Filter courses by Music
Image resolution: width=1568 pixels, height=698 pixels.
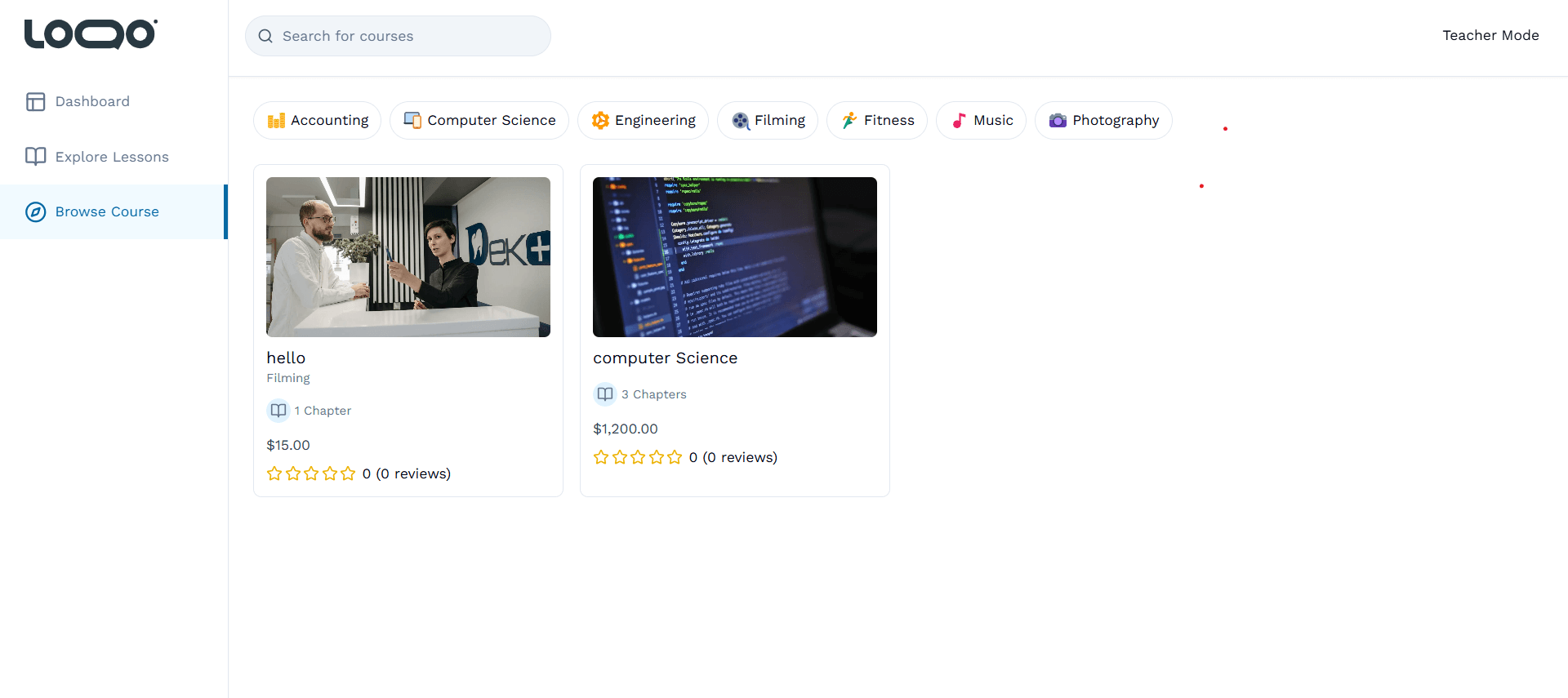(x=982, y=121)
